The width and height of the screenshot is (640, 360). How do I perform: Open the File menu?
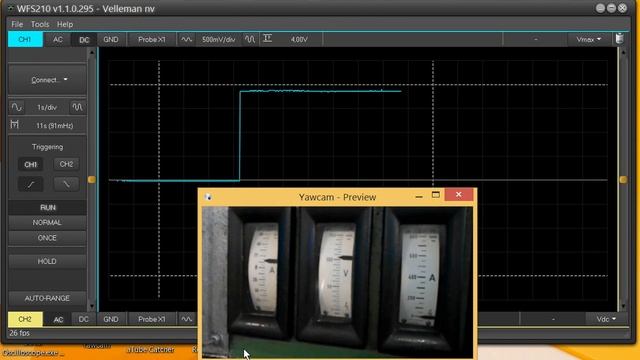point(17,24)
